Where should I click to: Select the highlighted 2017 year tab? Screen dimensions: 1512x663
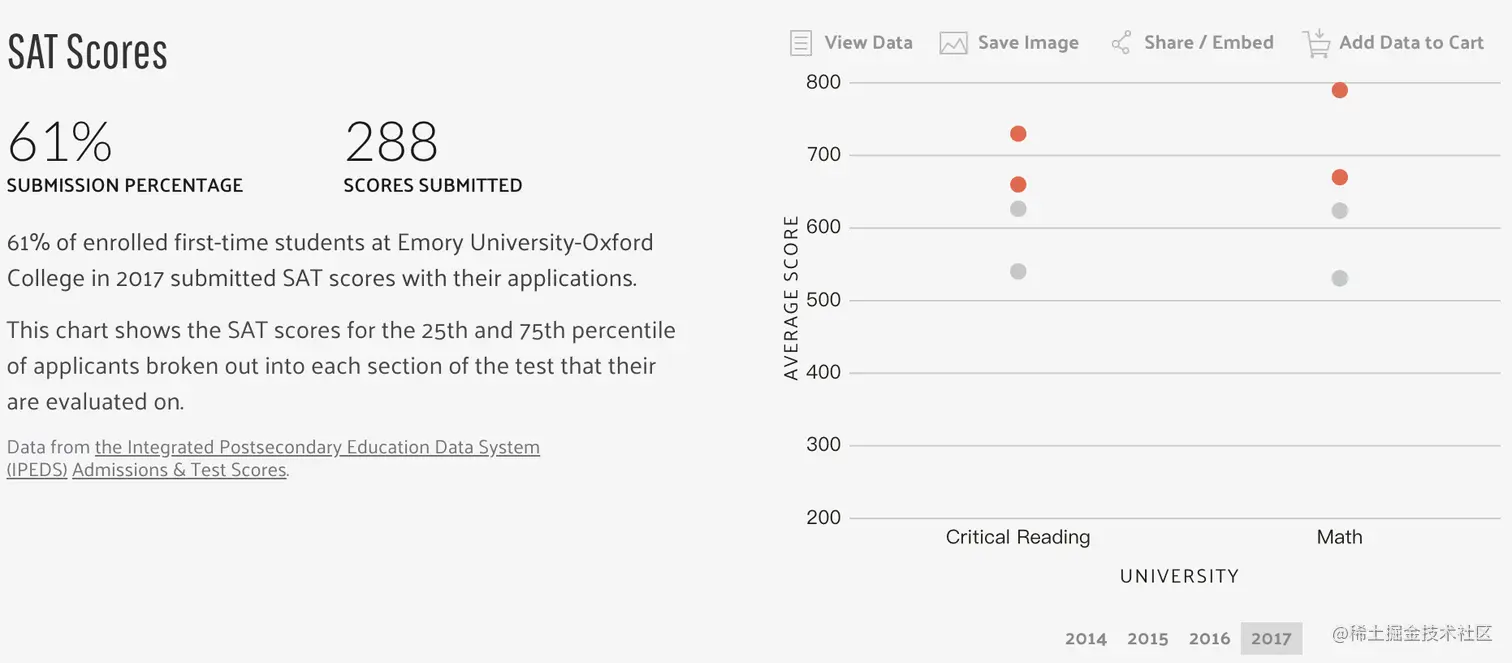pyautogui.click(x=1271, y=639)
